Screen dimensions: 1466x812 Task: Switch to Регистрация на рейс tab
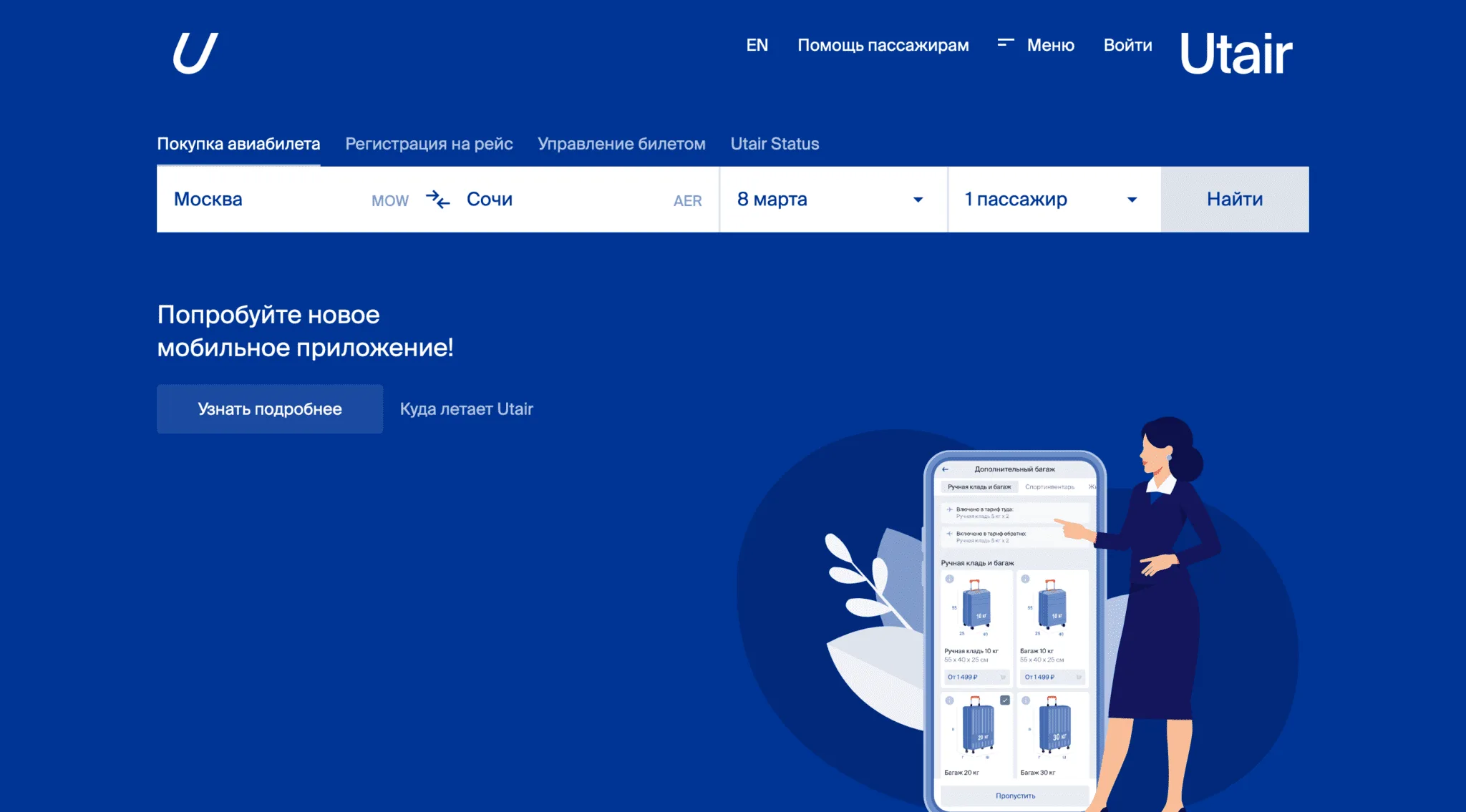coord(429,144)
